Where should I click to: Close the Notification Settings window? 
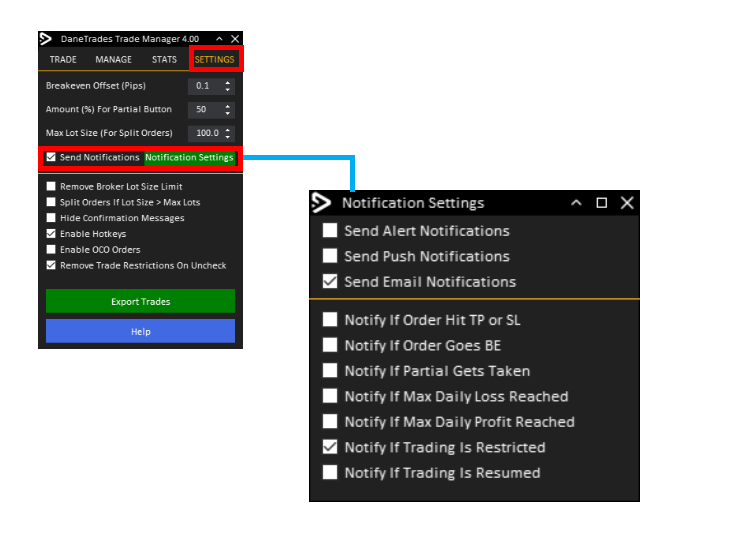(627, 203)
